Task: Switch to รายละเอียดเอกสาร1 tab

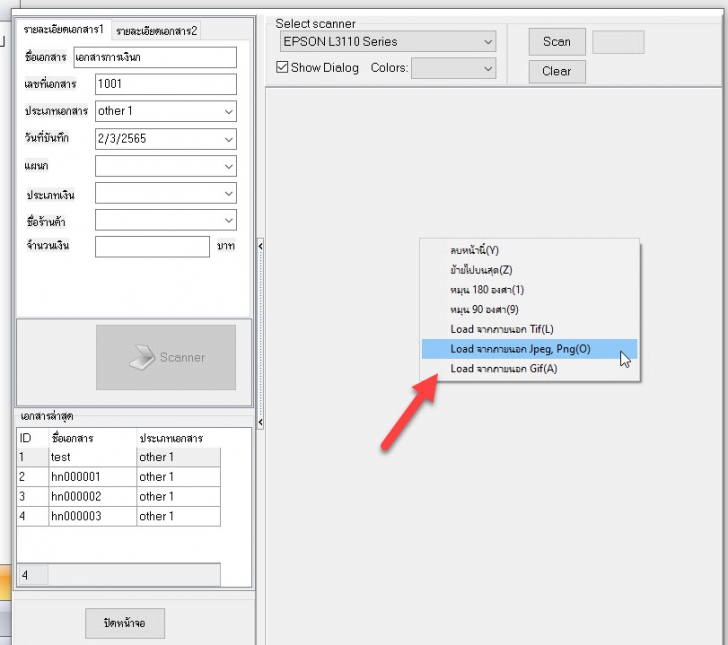Action: (64, 30)
